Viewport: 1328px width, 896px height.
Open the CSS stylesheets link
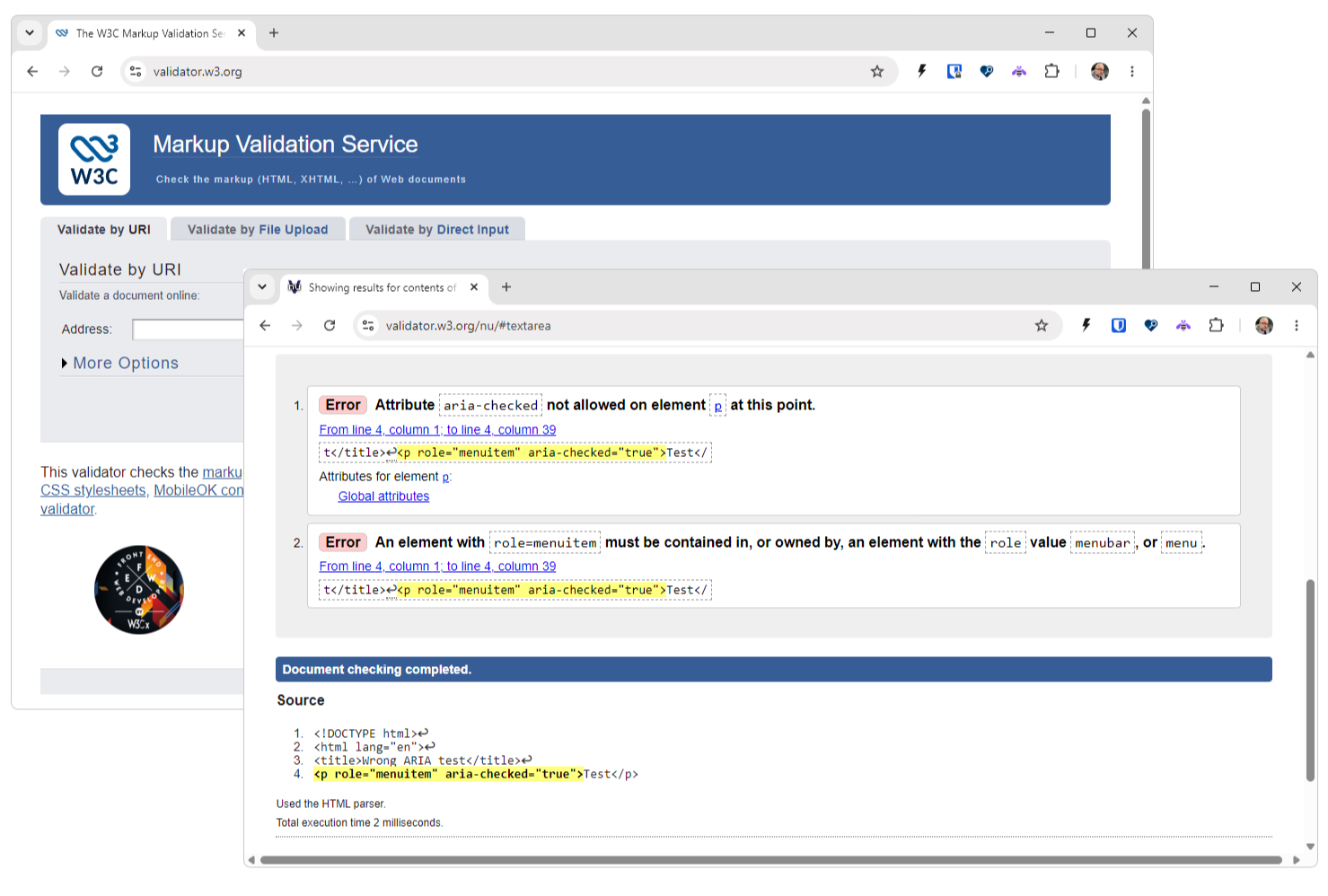click(92, 490)
